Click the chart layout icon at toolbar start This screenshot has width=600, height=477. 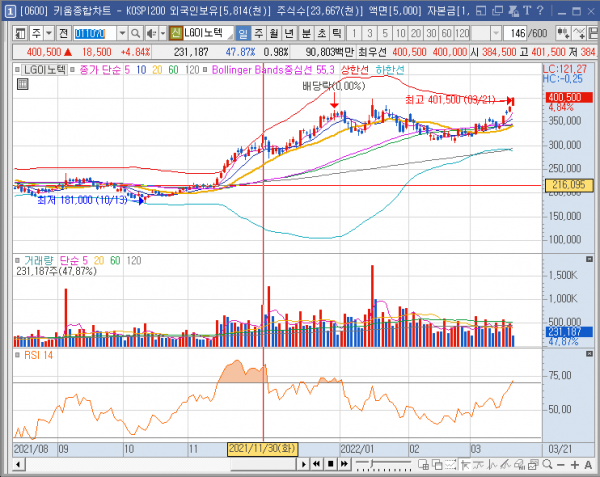click(20, 34)
